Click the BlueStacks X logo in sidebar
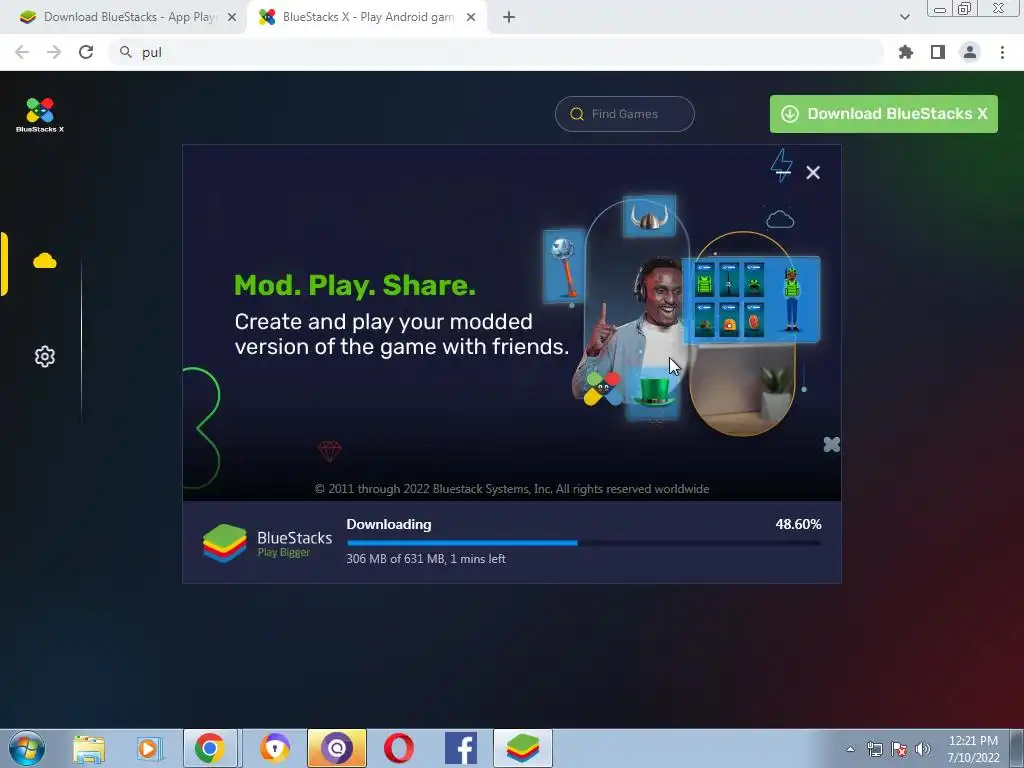 click(x=40, y=115)
